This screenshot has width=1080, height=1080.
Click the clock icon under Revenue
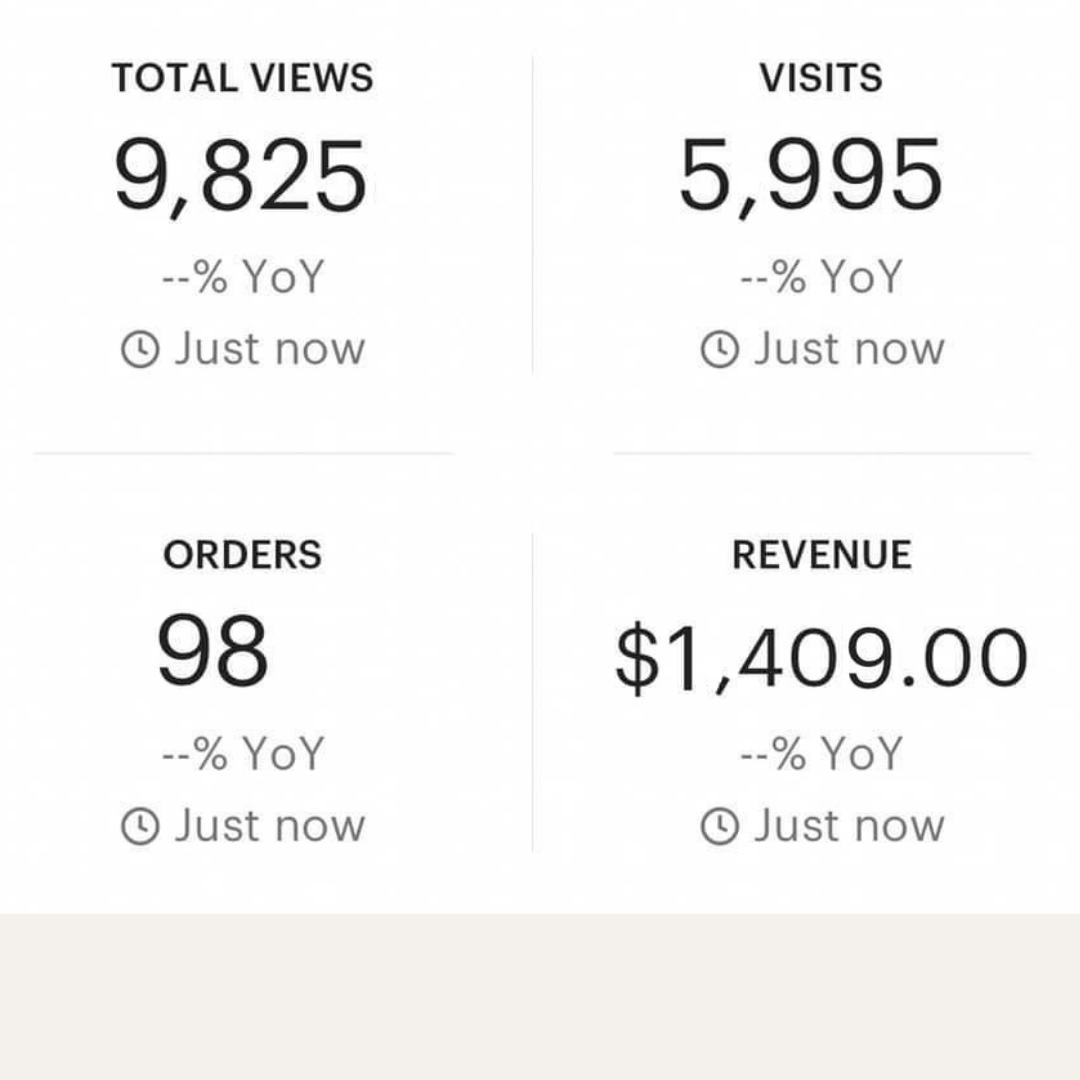click(x=718, y=826)
